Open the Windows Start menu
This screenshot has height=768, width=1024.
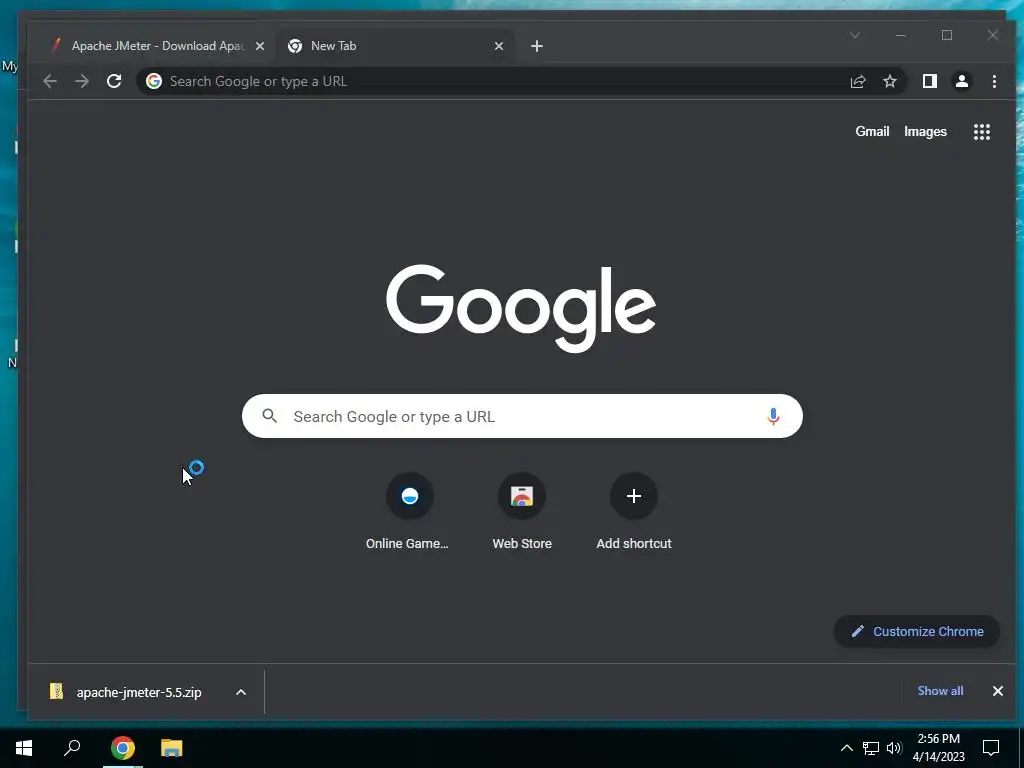pyautogui.click(x=24, y=748)
